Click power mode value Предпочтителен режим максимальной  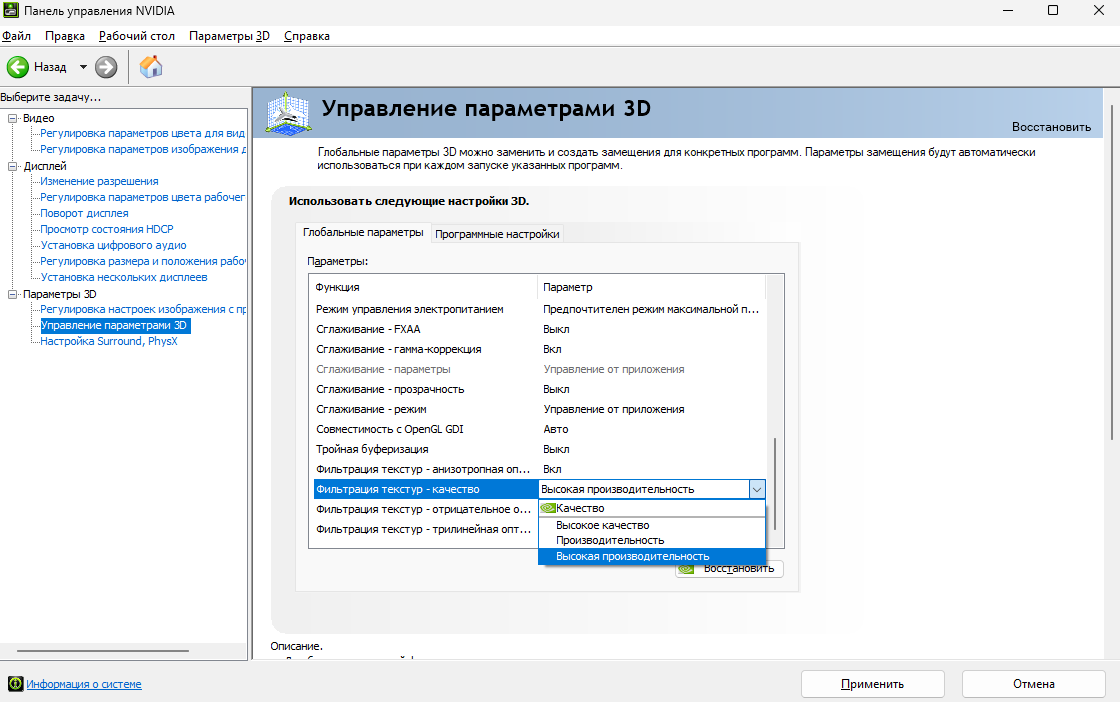[651, 309]
